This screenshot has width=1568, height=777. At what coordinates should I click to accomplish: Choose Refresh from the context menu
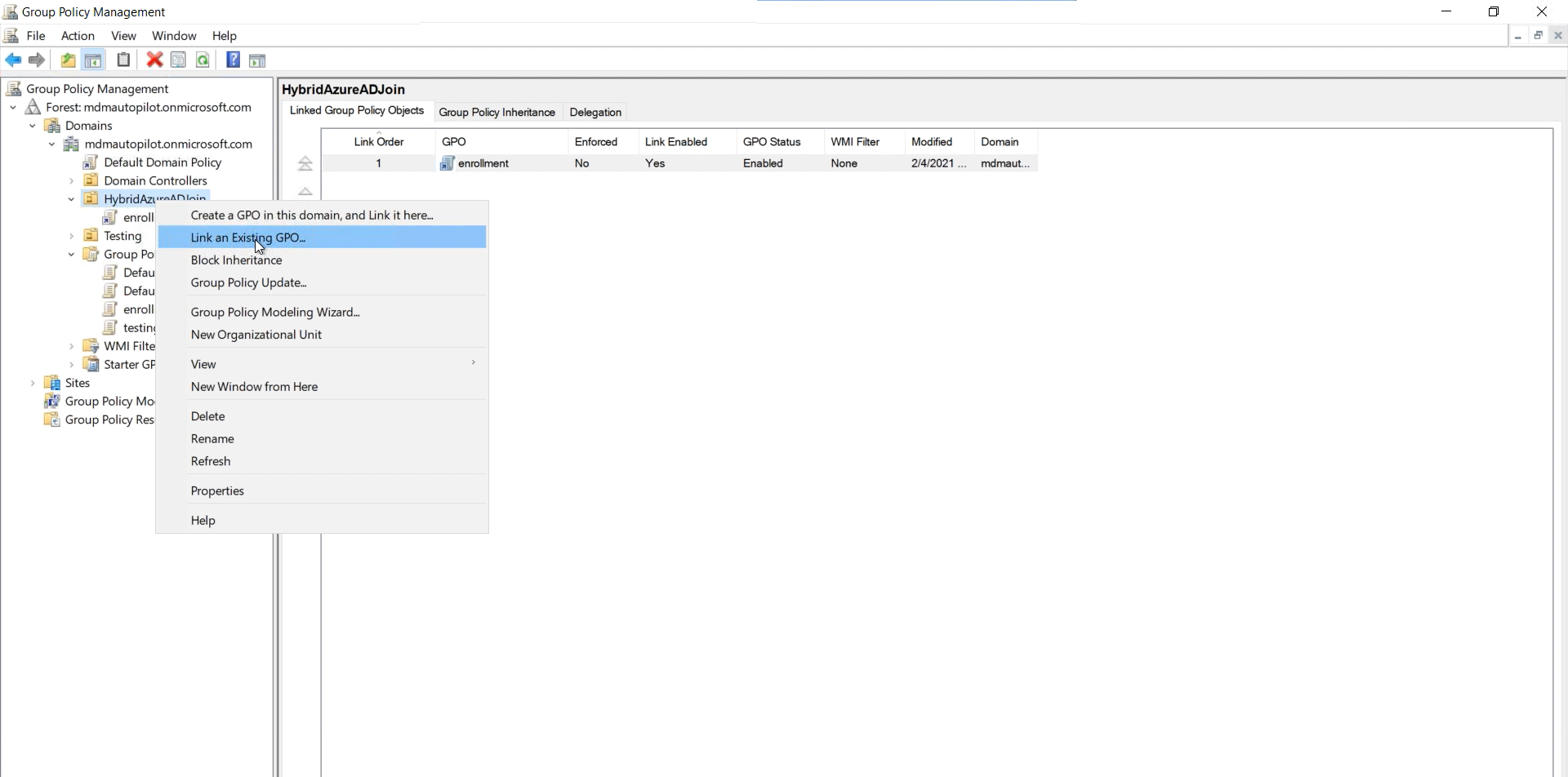click(x=323, y=461)
